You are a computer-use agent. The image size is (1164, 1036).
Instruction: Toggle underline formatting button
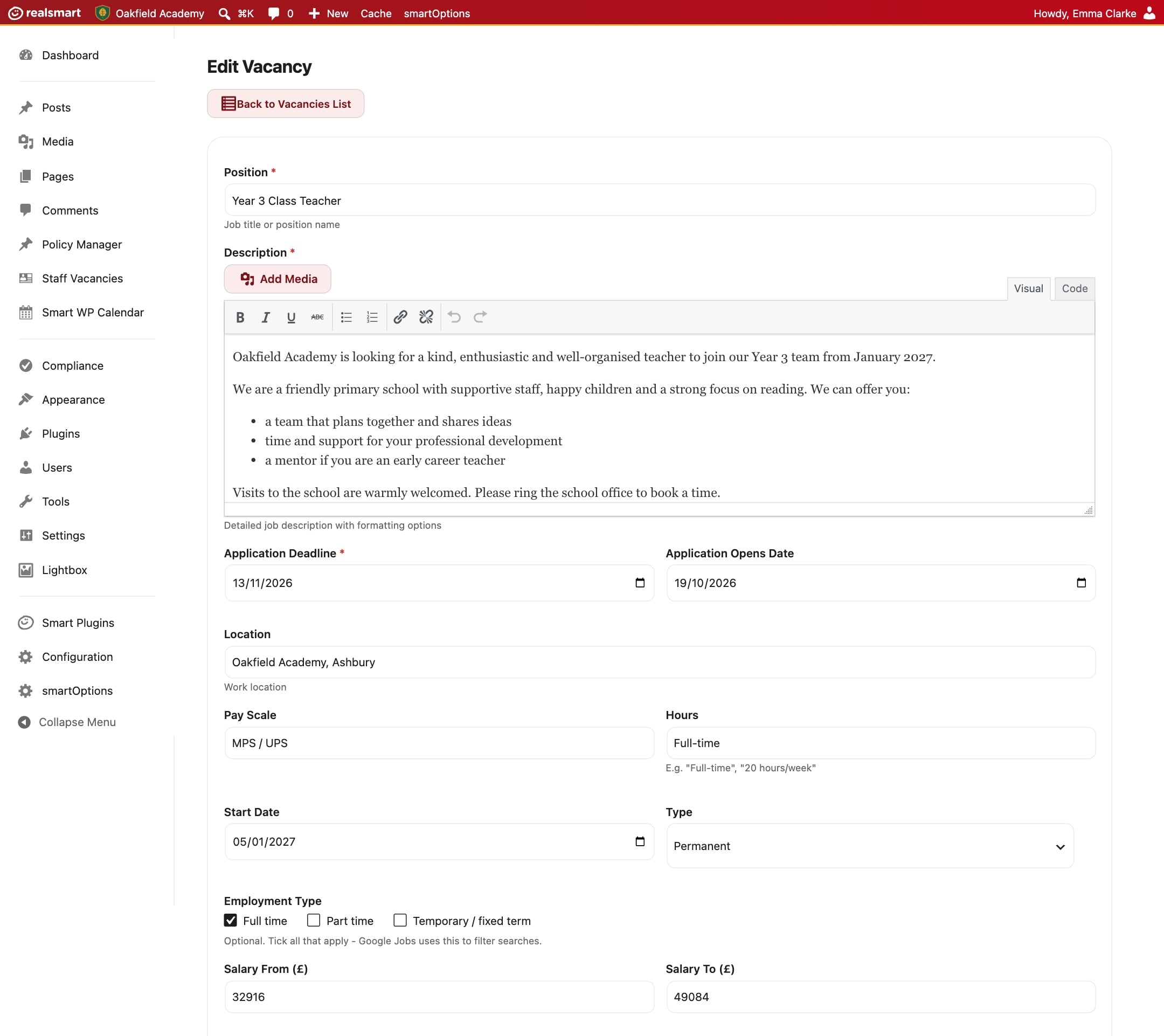tap(291, 317)
